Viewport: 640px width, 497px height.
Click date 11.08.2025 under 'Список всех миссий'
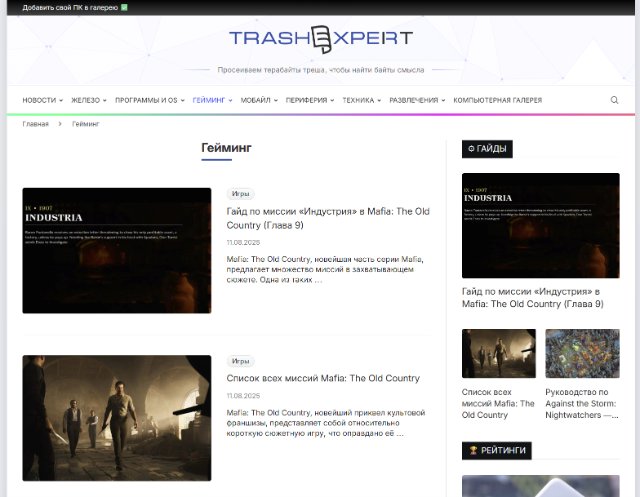[x=243, y=396]
